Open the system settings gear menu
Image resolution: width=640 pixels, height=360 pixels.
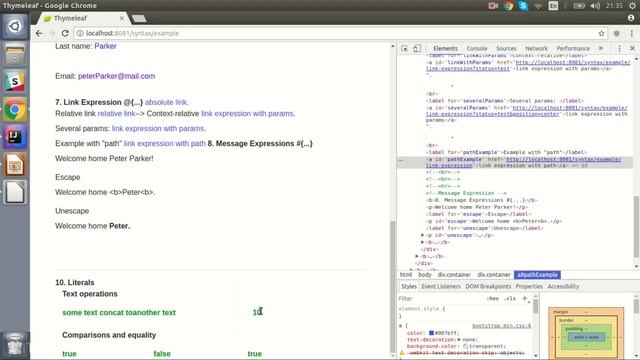(633, 6)
